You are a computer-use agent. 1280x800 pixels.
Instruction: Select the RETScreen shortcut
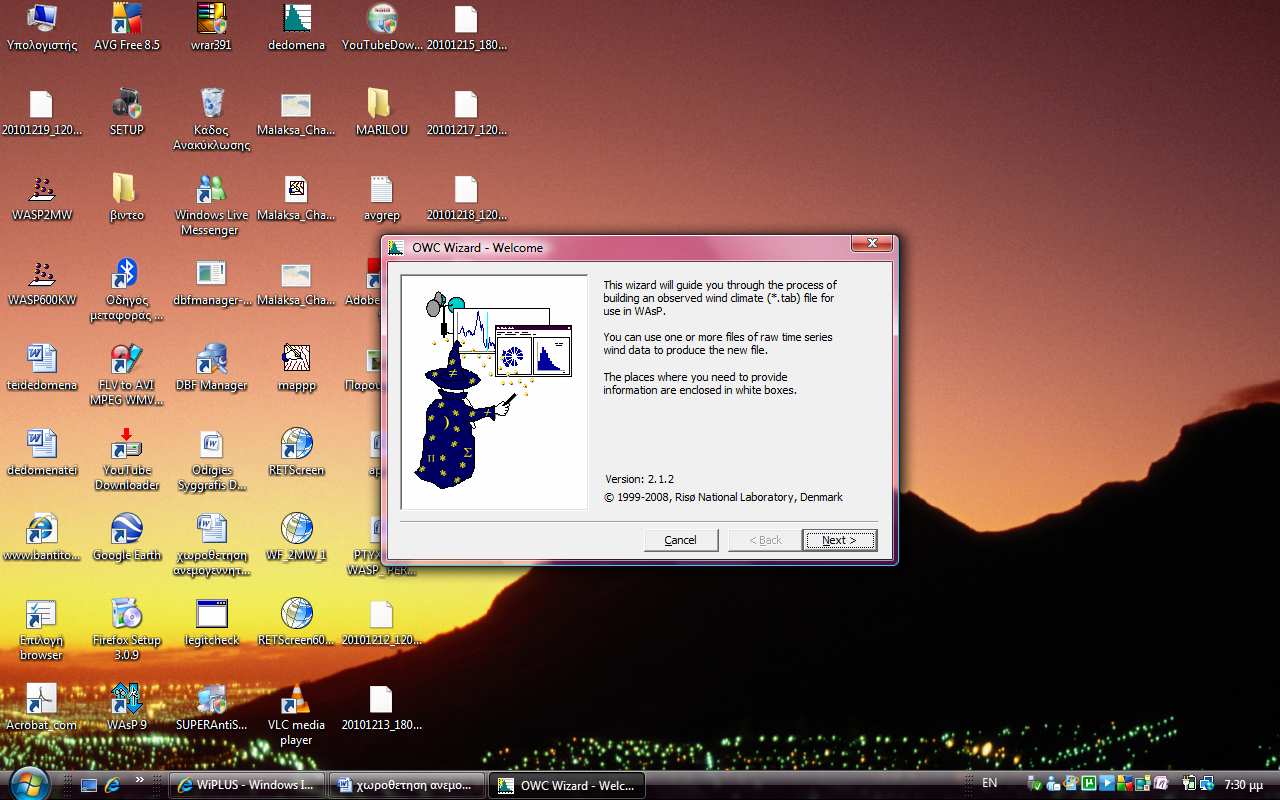coord(296,453)
